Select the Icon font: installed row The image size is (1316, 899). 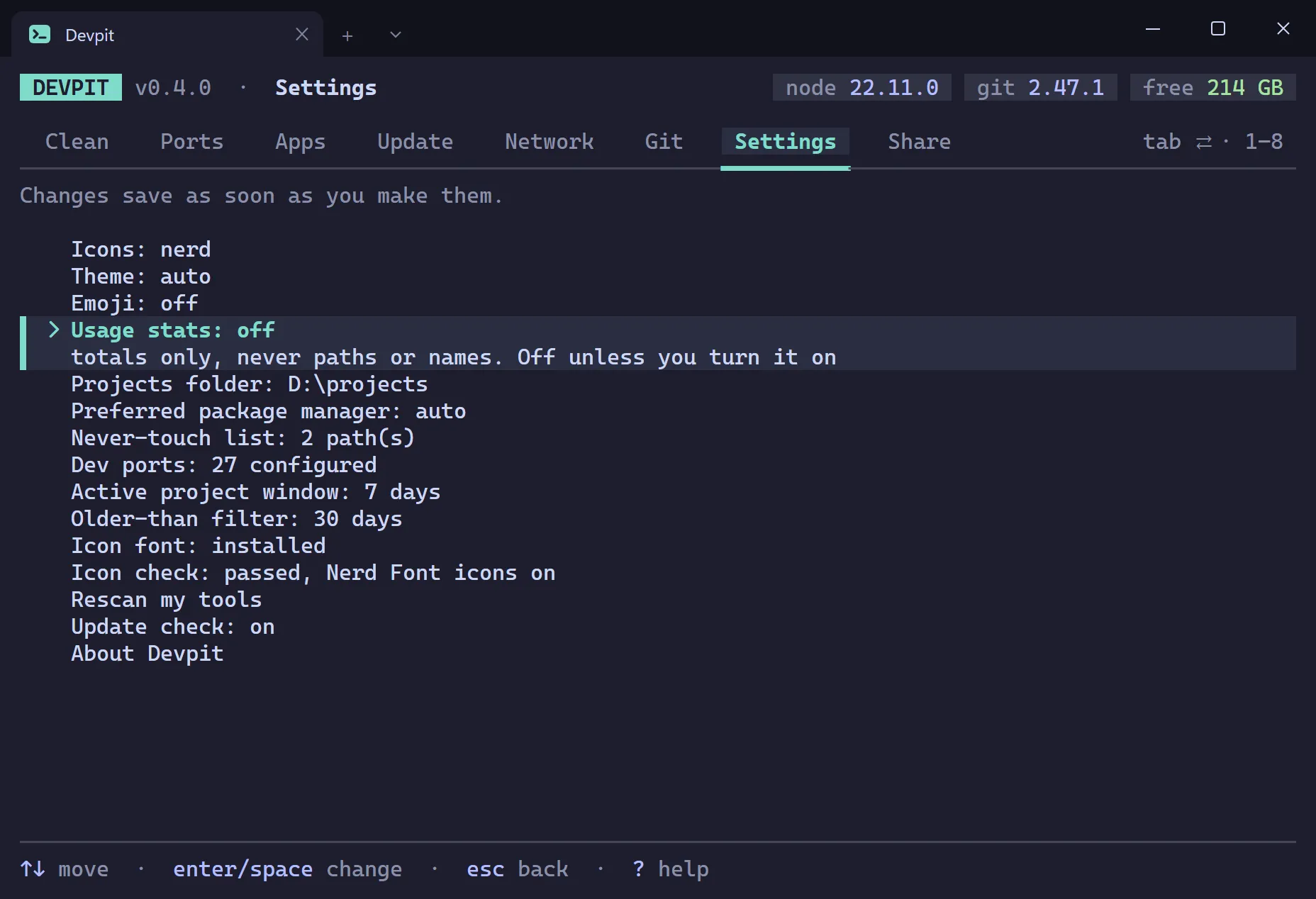click(x=199, y=546)
